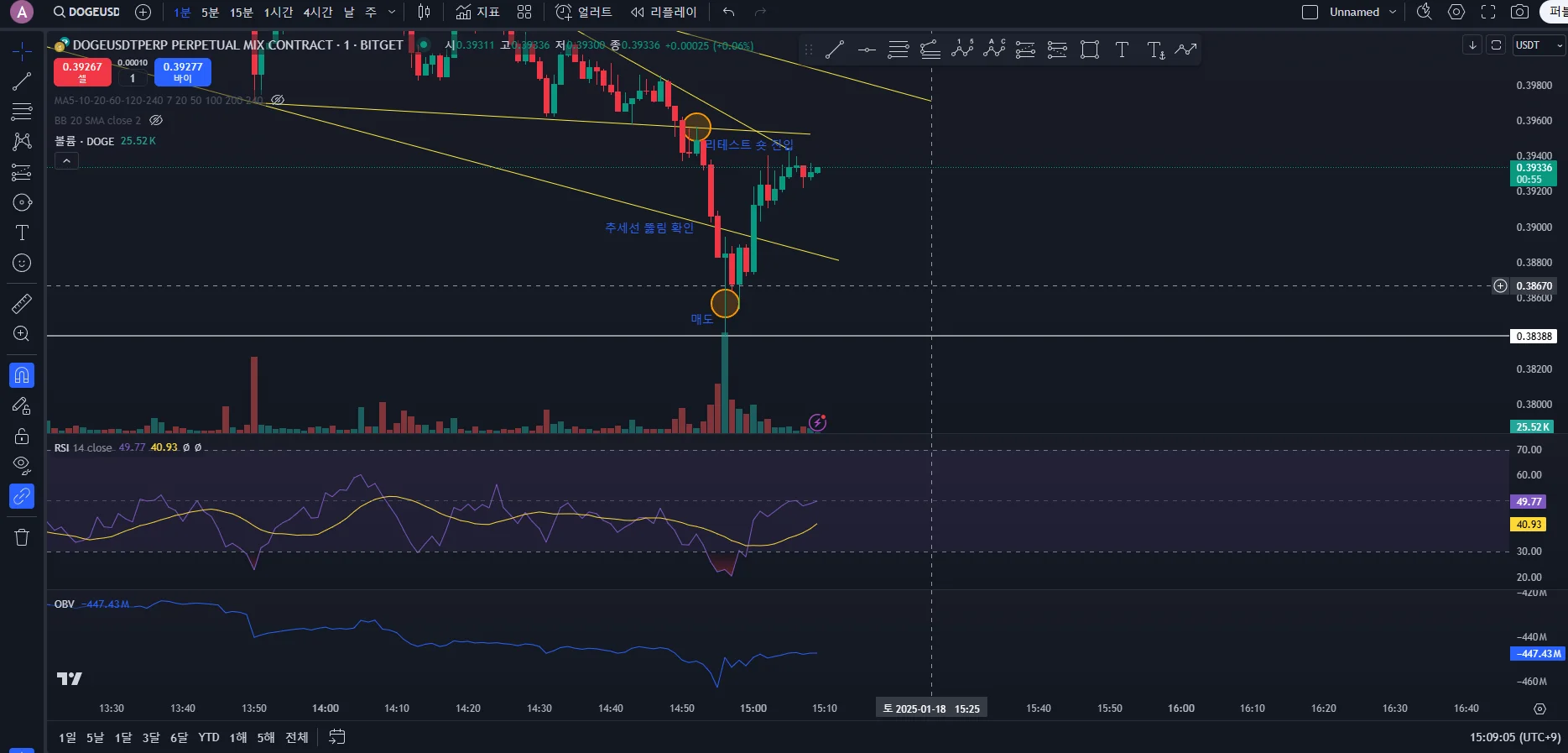This screenshot has height=753, width=1568.
Task: Open the 지표 indicators dialog
Action: 477,12
